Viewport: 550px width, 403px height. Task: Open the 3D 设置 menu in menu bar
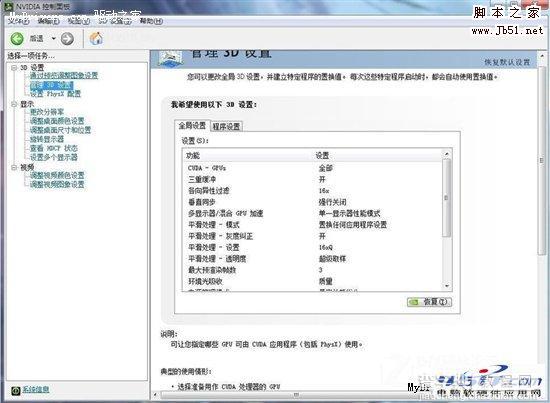pos(115,21)
